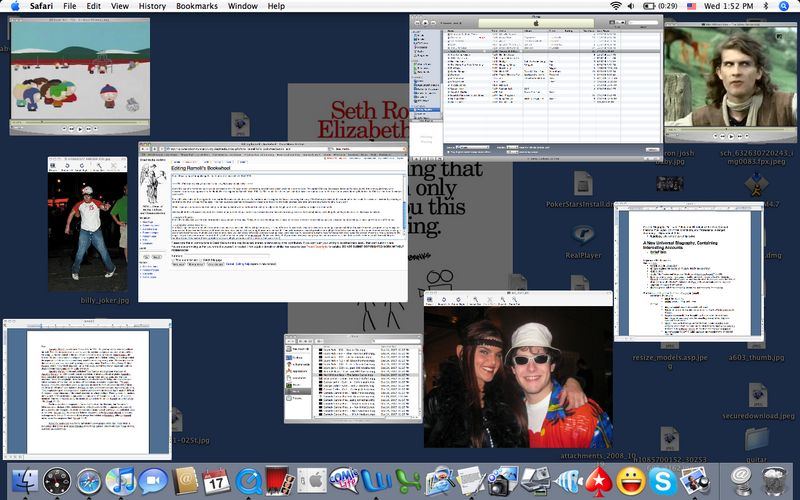
Task: Click play in the long-haired man movie window
Action: pos(731,137)
